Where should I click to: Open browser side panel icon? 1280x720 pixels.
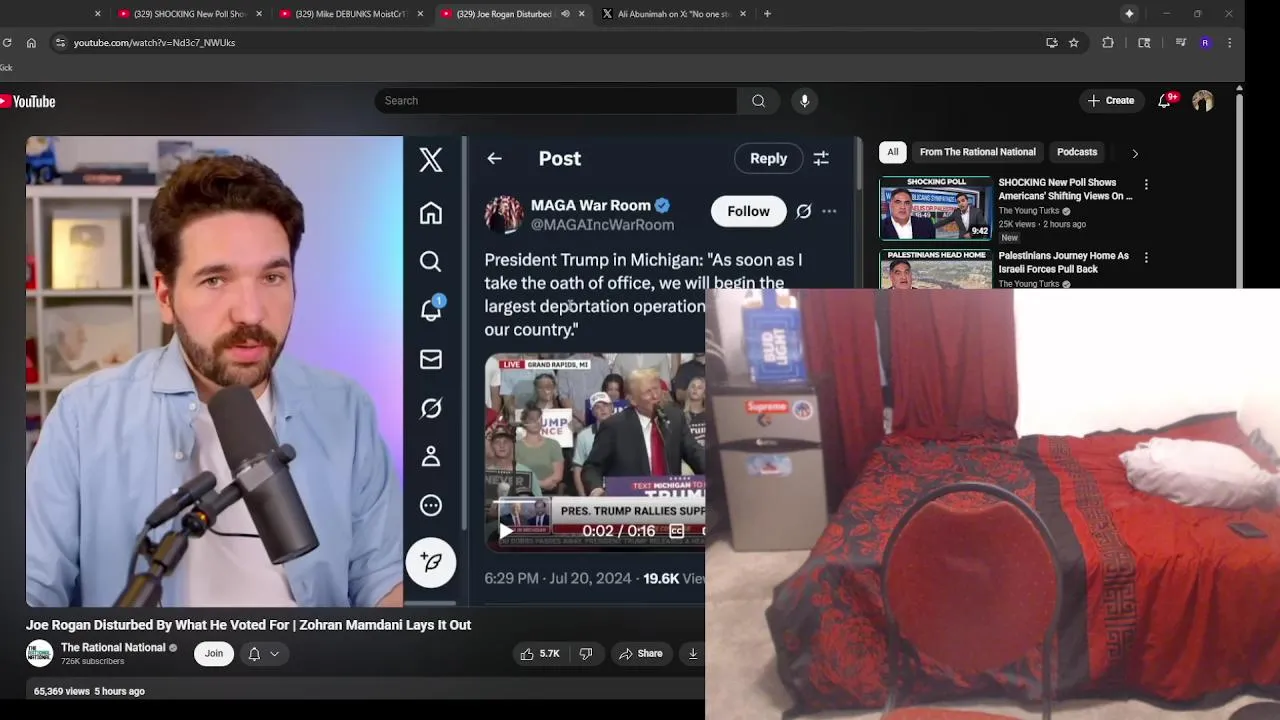pyautogui.click(x=1144, y=43)
